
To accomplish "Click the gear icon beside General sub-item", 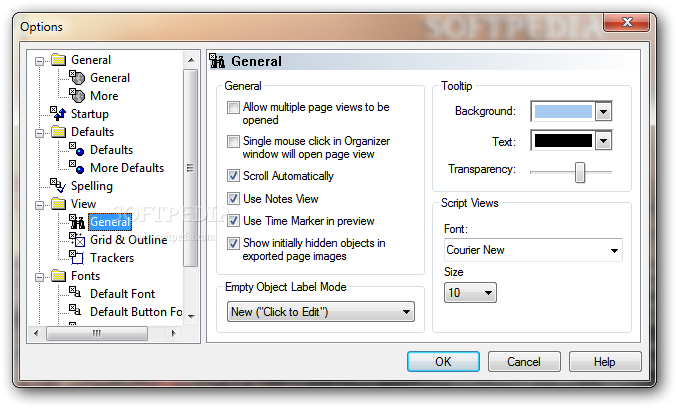I will 77,78.
